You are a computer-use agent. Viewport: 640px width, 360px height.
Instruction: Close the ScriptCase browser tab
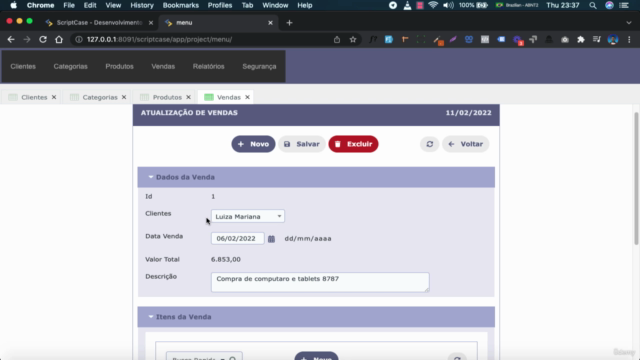(x=151, y=23)
